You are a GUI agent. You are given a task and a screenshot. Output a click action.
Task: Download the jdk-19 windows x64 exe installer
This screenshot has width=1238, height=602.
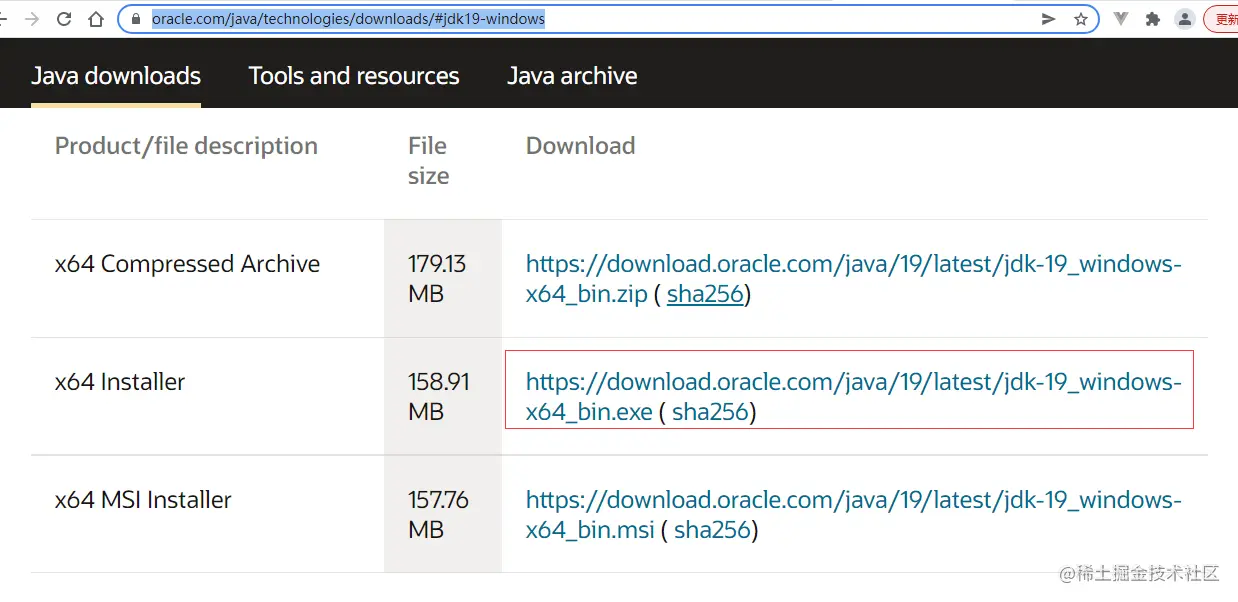pyautogui.click(x=853, y=397)
